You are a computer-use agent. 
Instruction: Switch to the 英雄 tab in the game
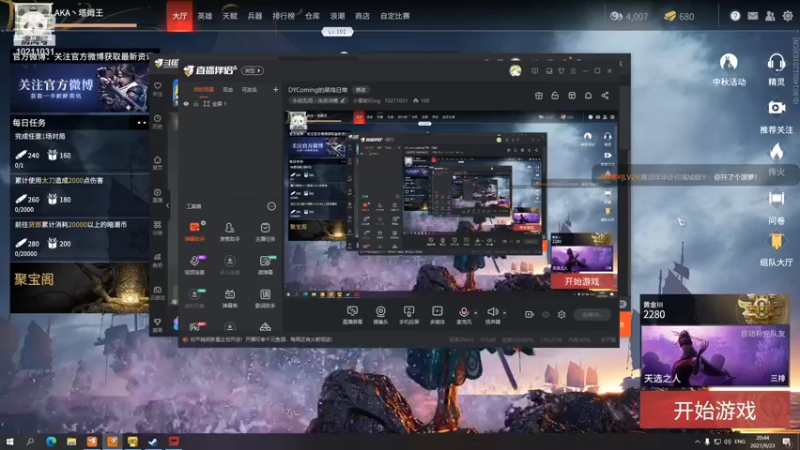point(205,16)
